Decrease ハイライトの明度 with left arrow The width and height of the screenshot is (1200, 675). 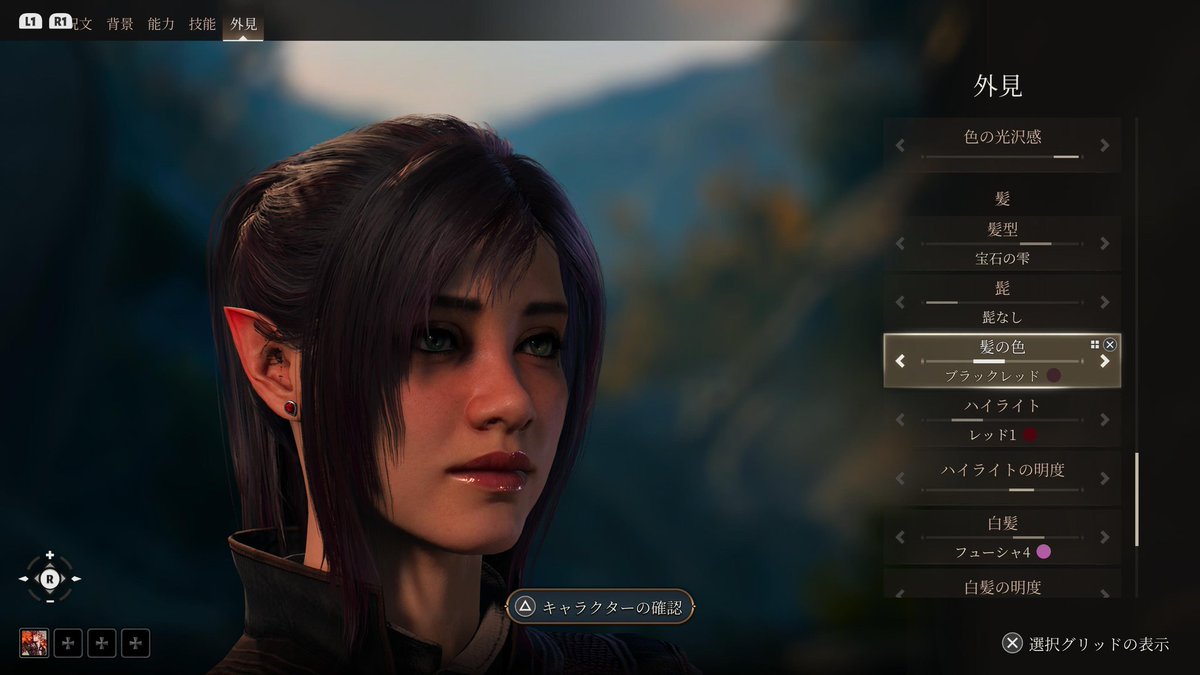[900, 478]
